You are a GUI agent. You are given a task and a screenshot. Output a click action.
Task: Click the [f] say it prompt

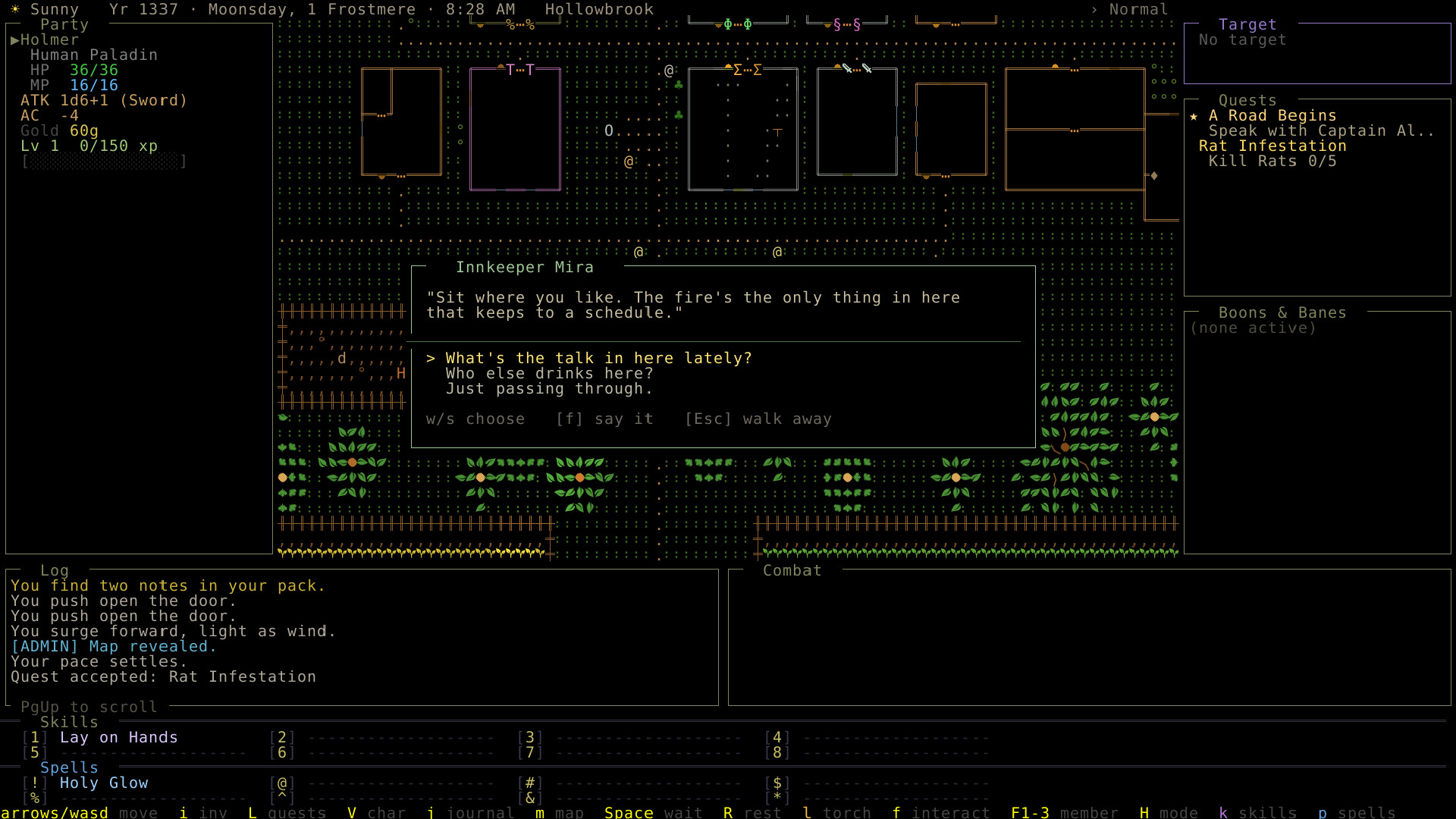coord(604,419)
